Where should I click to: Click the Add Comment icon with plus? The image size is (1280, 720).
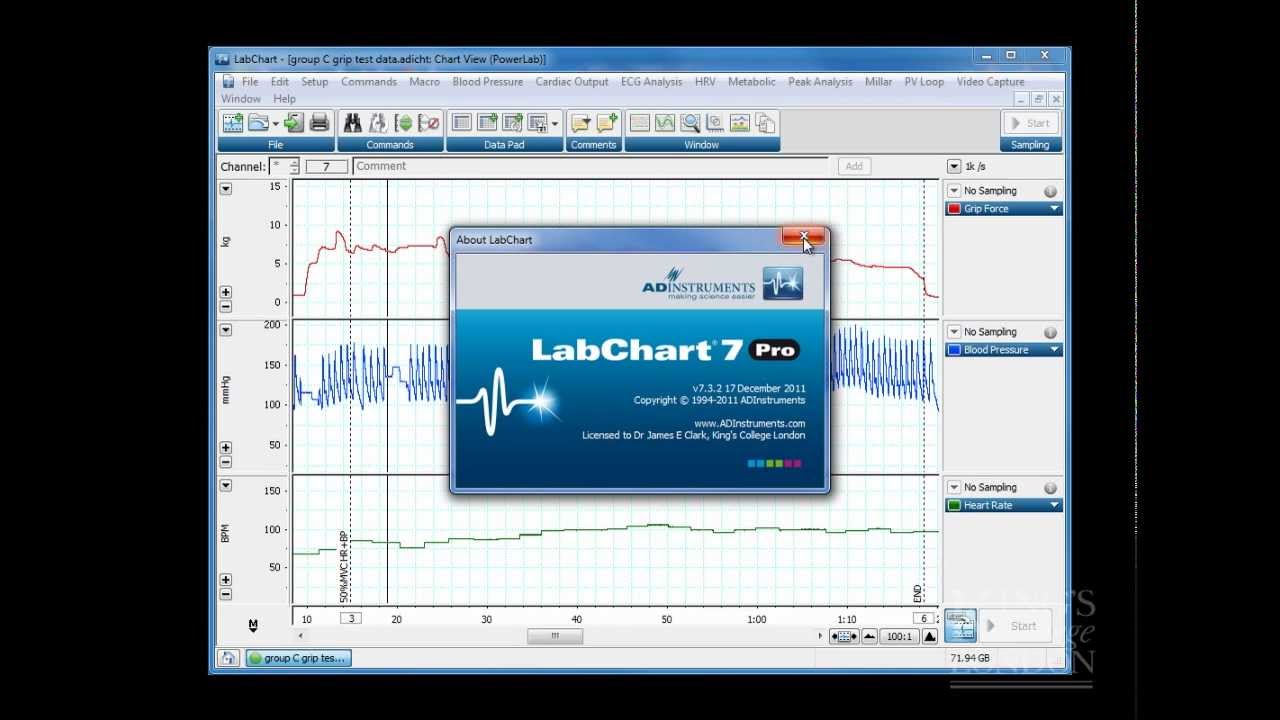click(607, 123)
